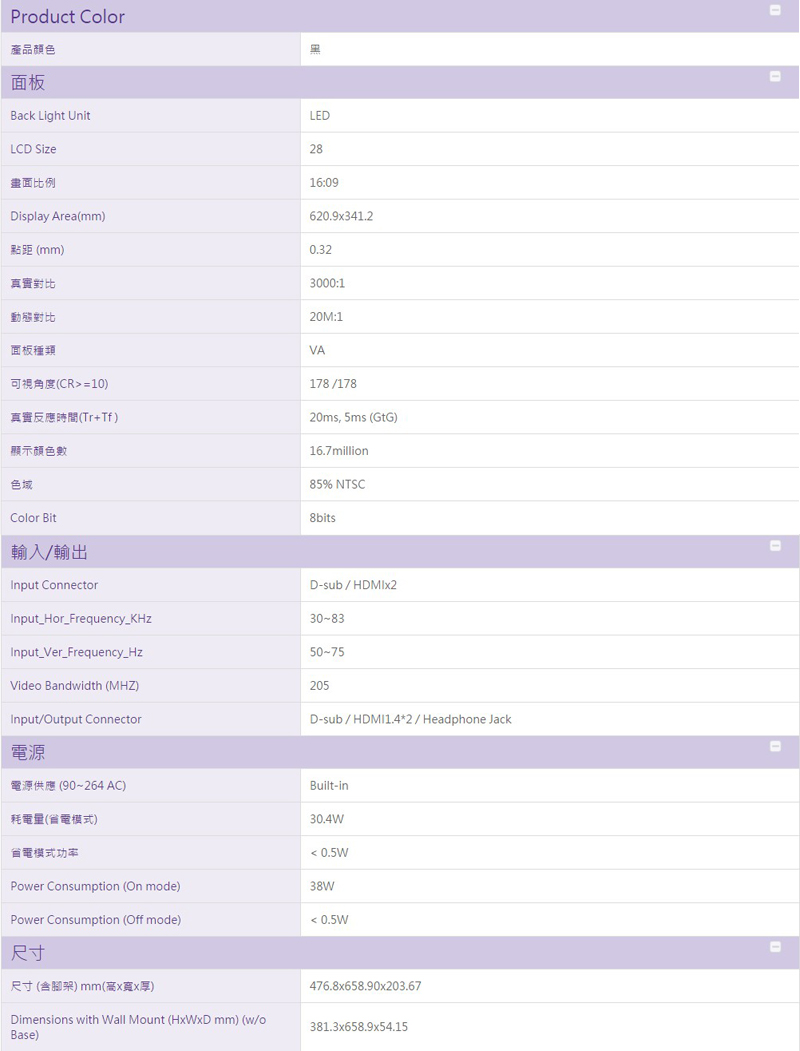The height and width of the screenshot is (1051, 800).
Task: Click the 3000:1 contrast ratio value
Action: (x=328, y=283)
